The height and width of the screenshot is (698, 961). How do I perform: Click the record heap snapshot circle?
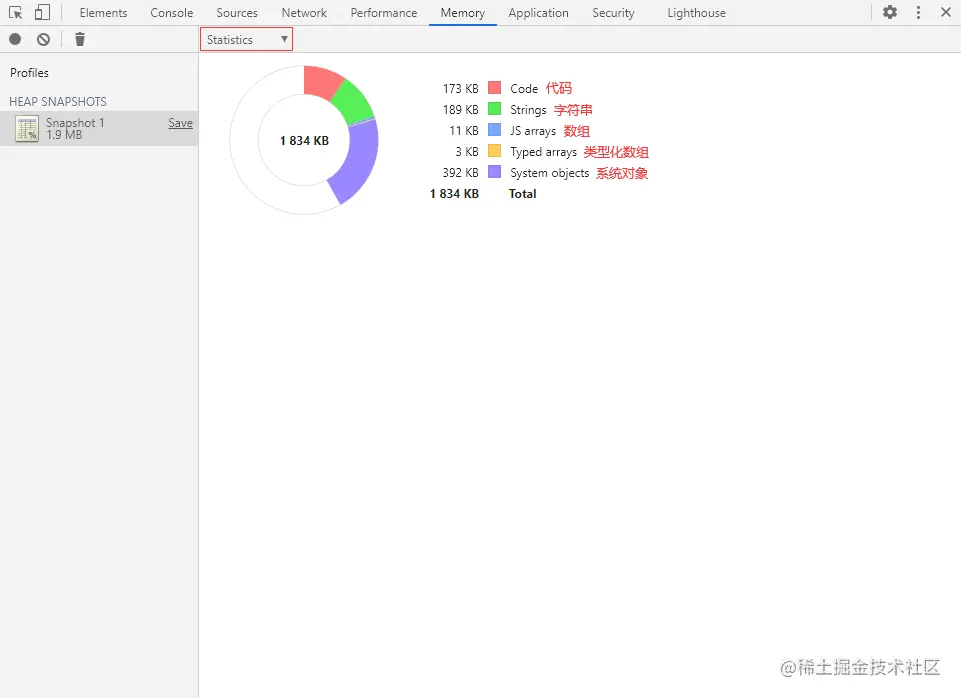[x=15, y=39]
